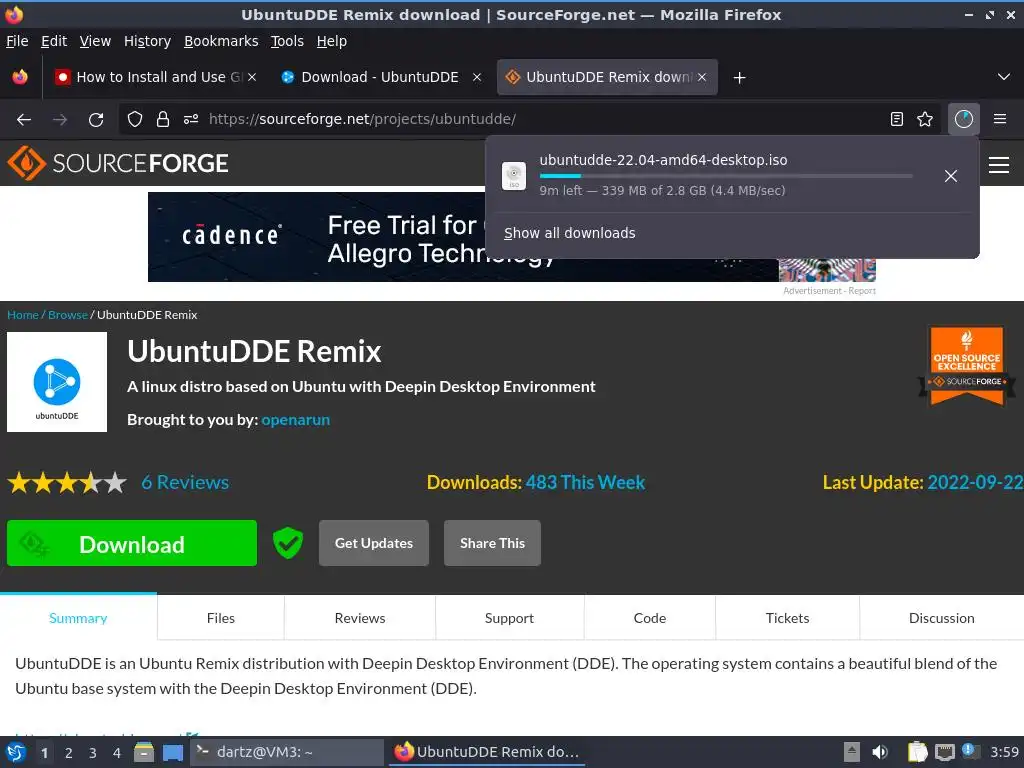Open the tracking protection shield icon
This screenshot has width=1024, height=768.
point(135,119)
